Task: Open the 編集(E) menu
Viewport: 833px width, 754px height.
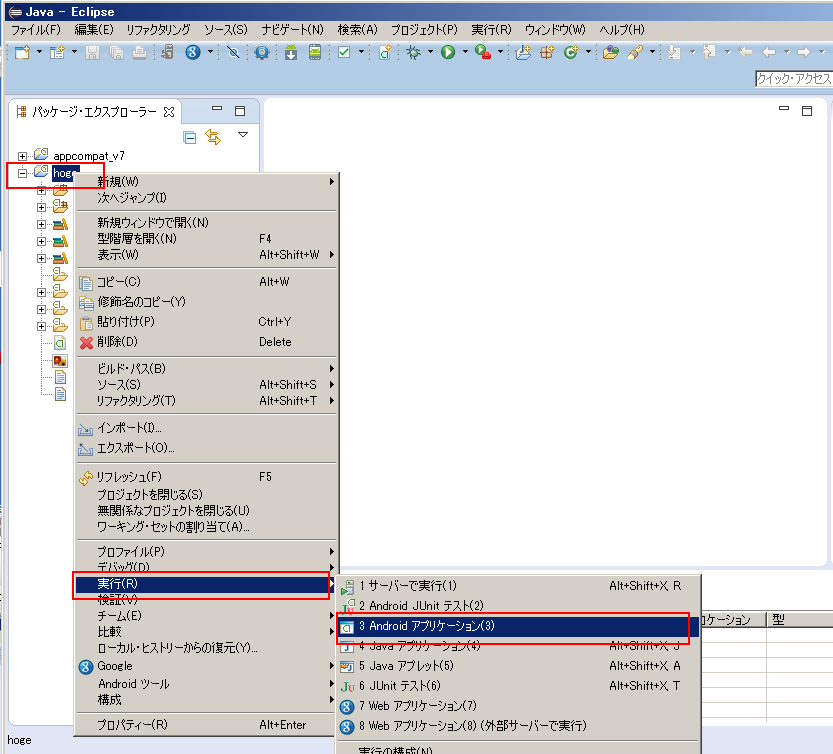Action: tap(94, 30)
